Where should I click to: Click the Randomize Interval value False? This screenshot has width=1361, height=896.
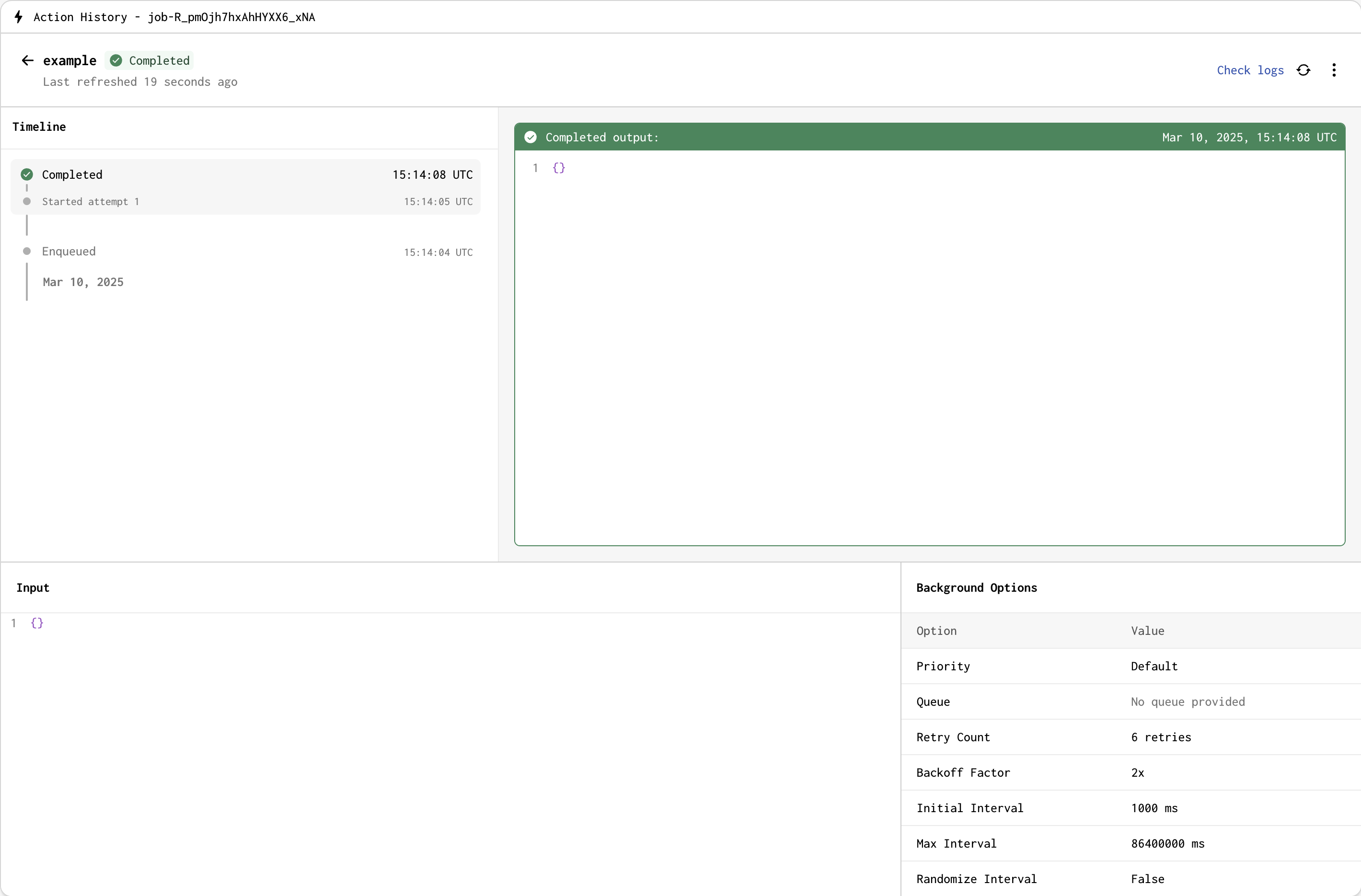1147,879
